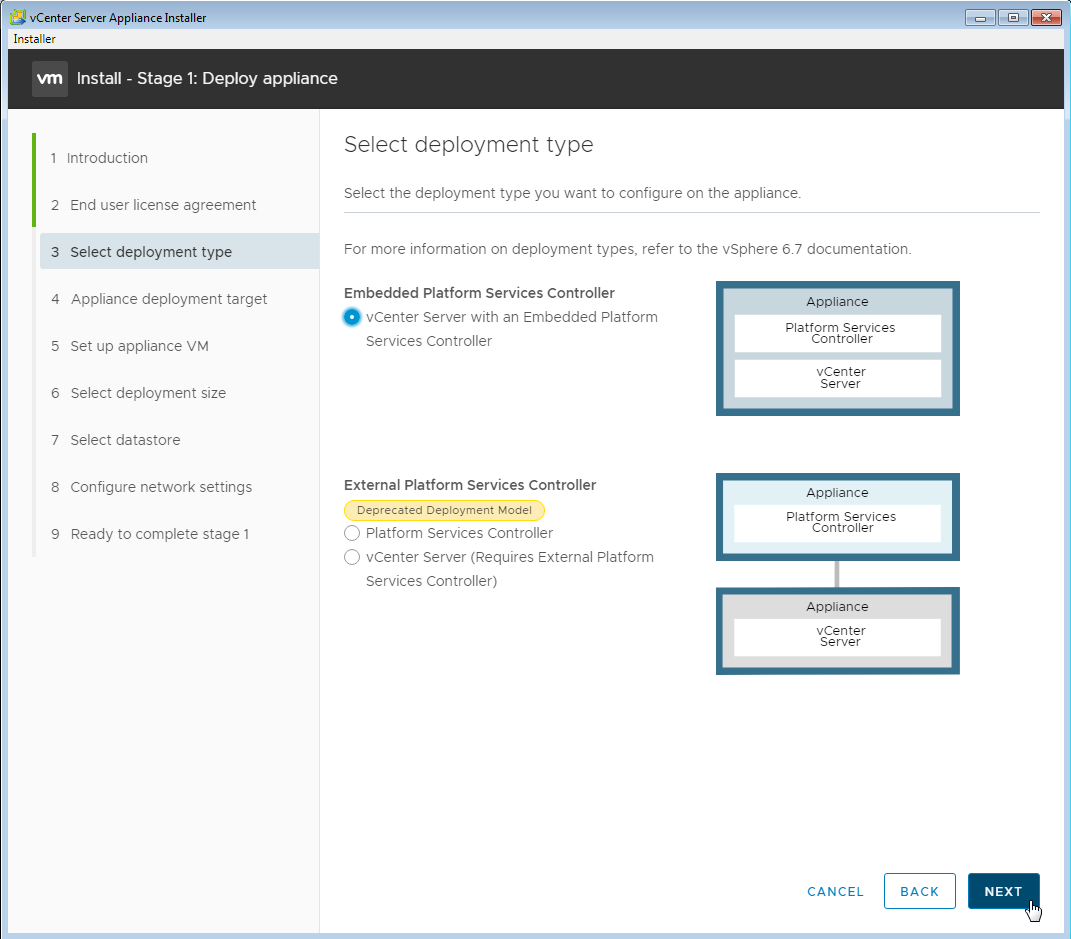The width and height of the screenshot is (1071, 939).
Task: Jump to step 4 Appliance deployment target
Action: point(168,299)
